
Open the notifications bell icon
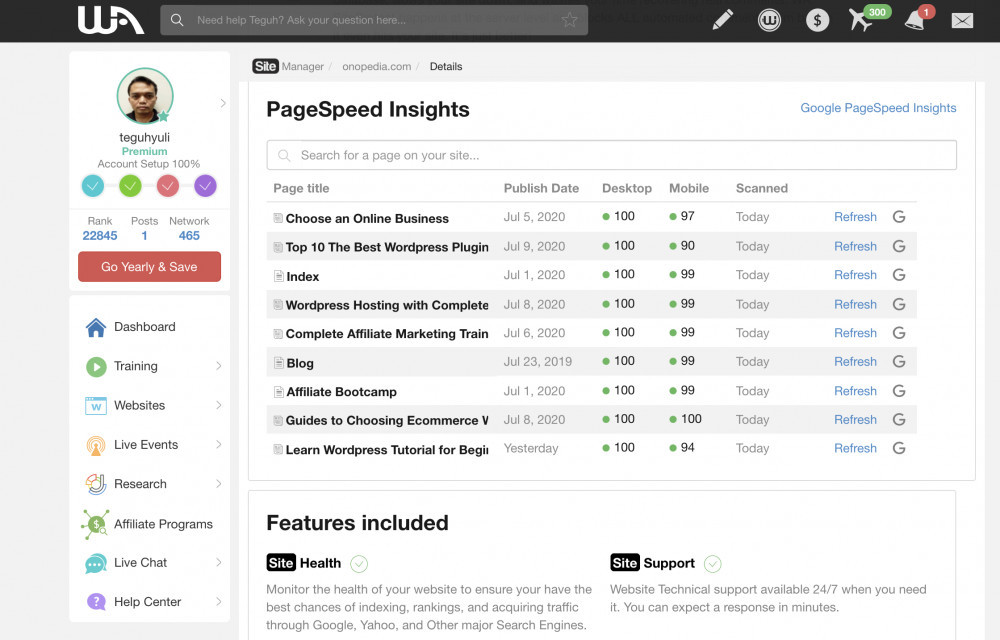915,20
